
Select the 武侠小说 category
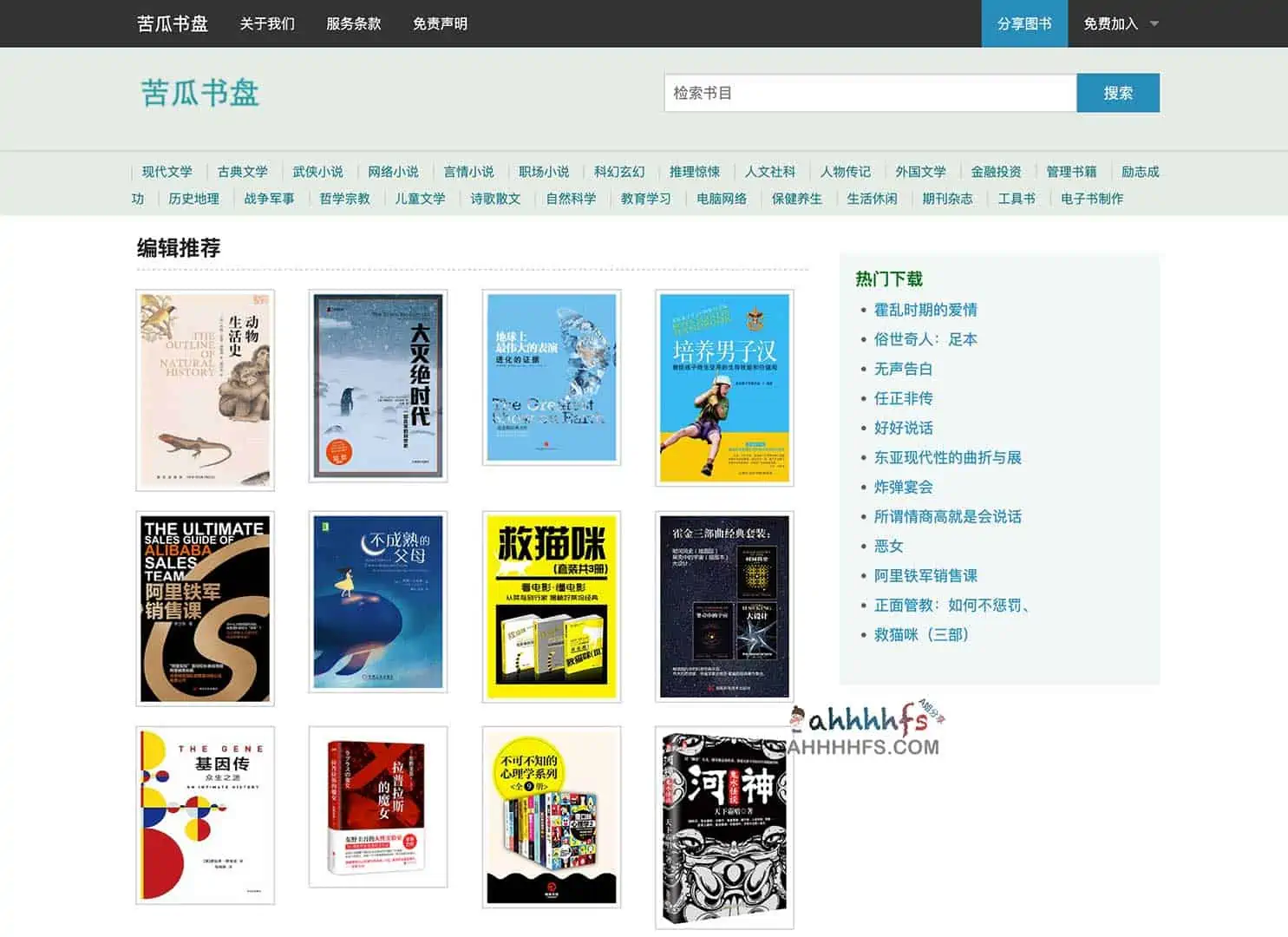(318, 172)
